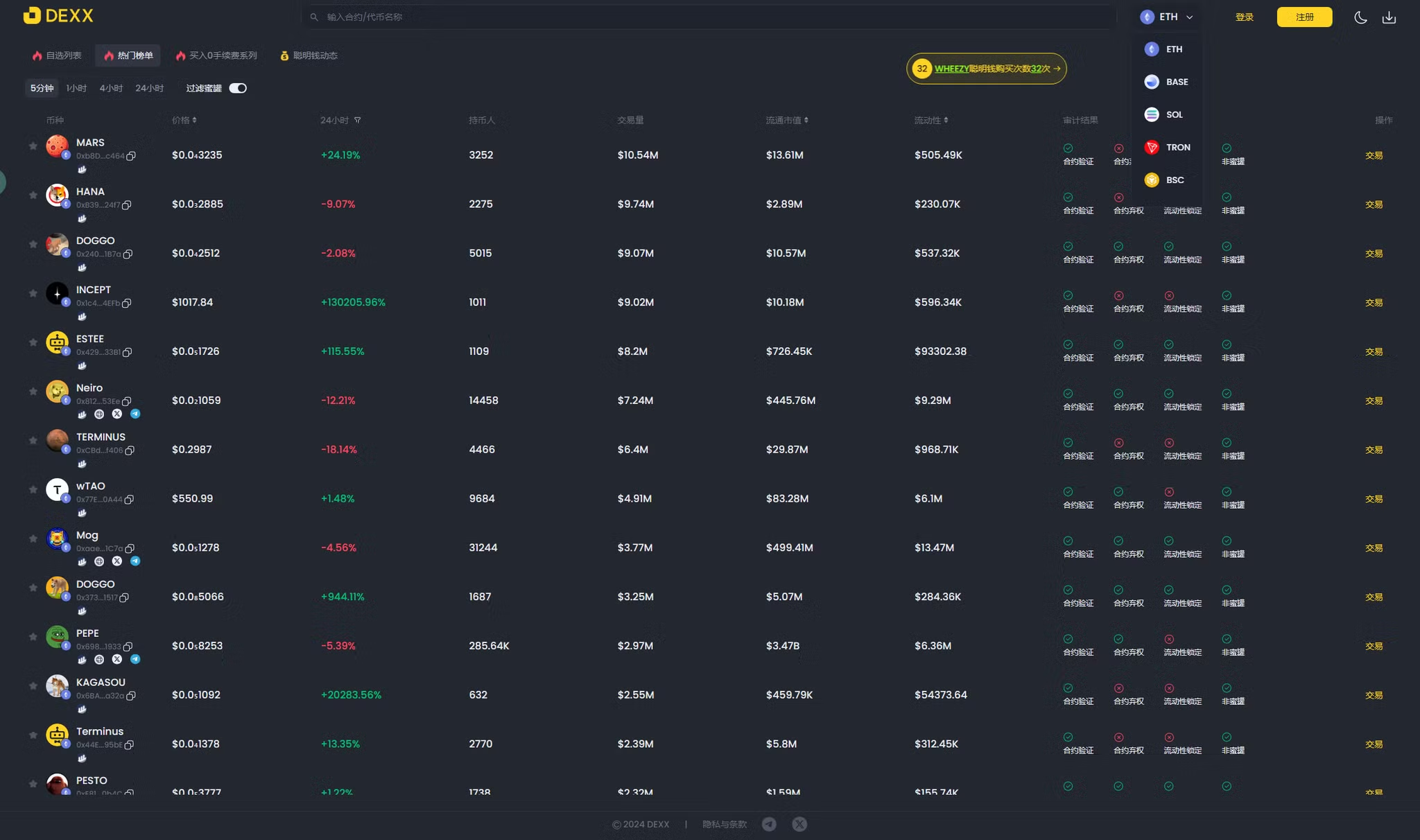Open the WHEEZY smart money banner
The image size is (1420, 840).
click(986, 69)
